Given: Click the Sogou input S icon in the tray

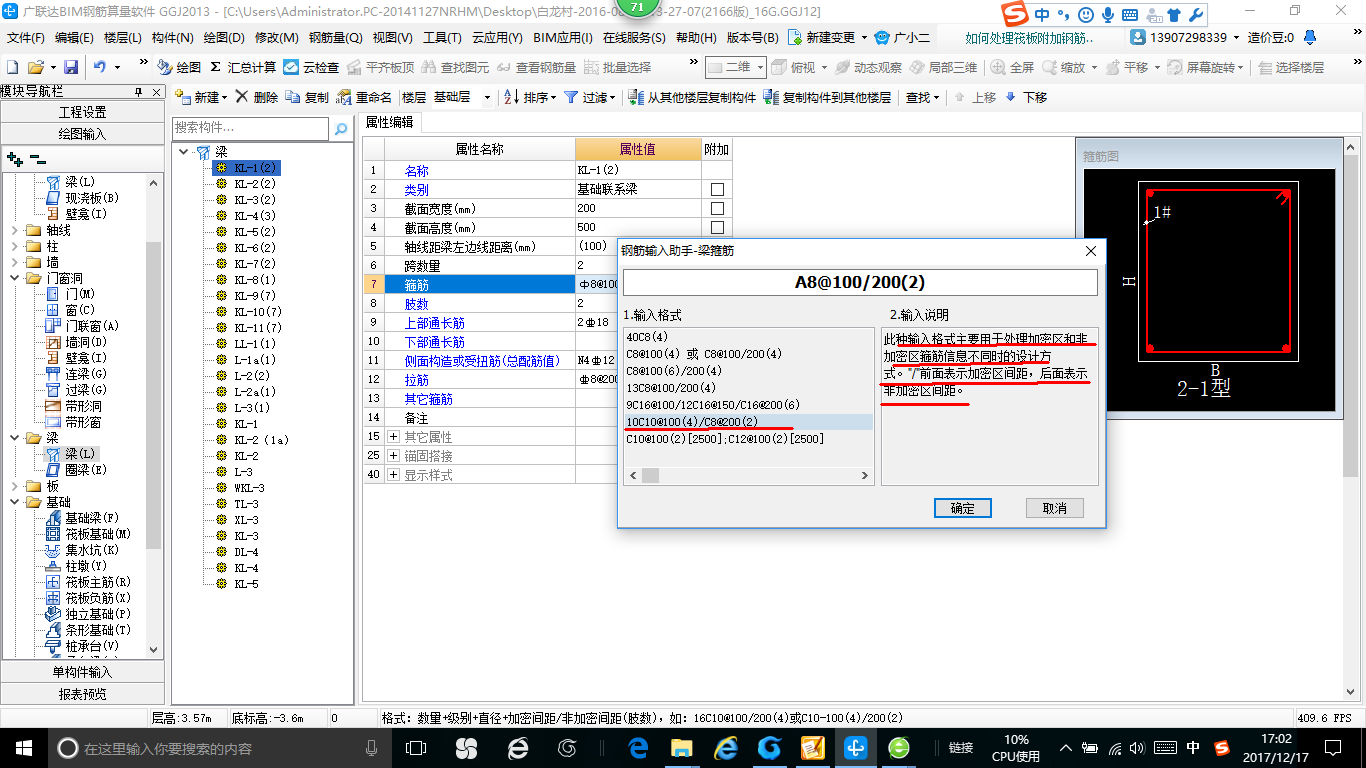Looking at the screenshot, I should (x=1221, y=747).
